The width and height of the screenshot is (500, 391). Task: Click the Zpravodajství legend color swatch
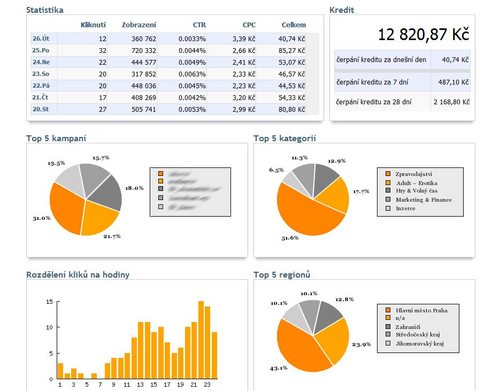[x=388, y=174]
